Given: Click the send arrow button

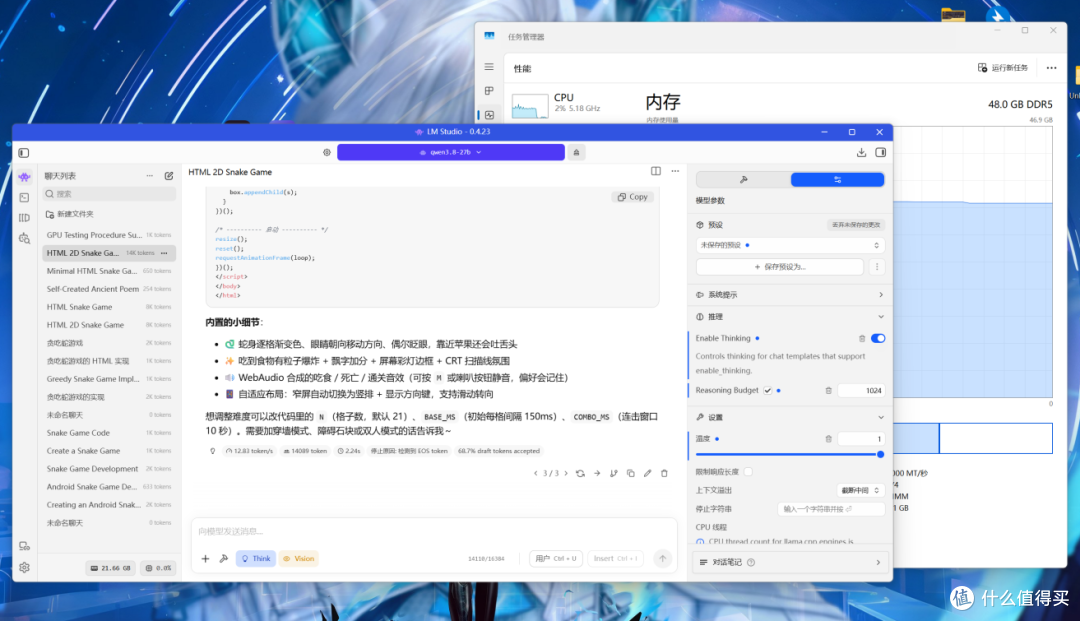Looking at the screenshot, I should pos(663,558).
